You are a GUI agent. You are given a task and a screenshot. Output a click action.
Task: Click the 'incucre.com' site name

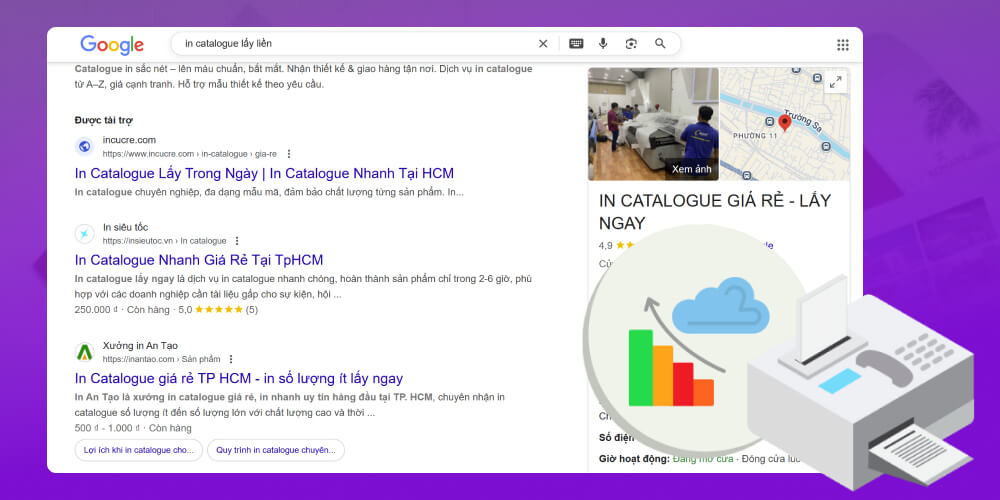click(129, 140)
